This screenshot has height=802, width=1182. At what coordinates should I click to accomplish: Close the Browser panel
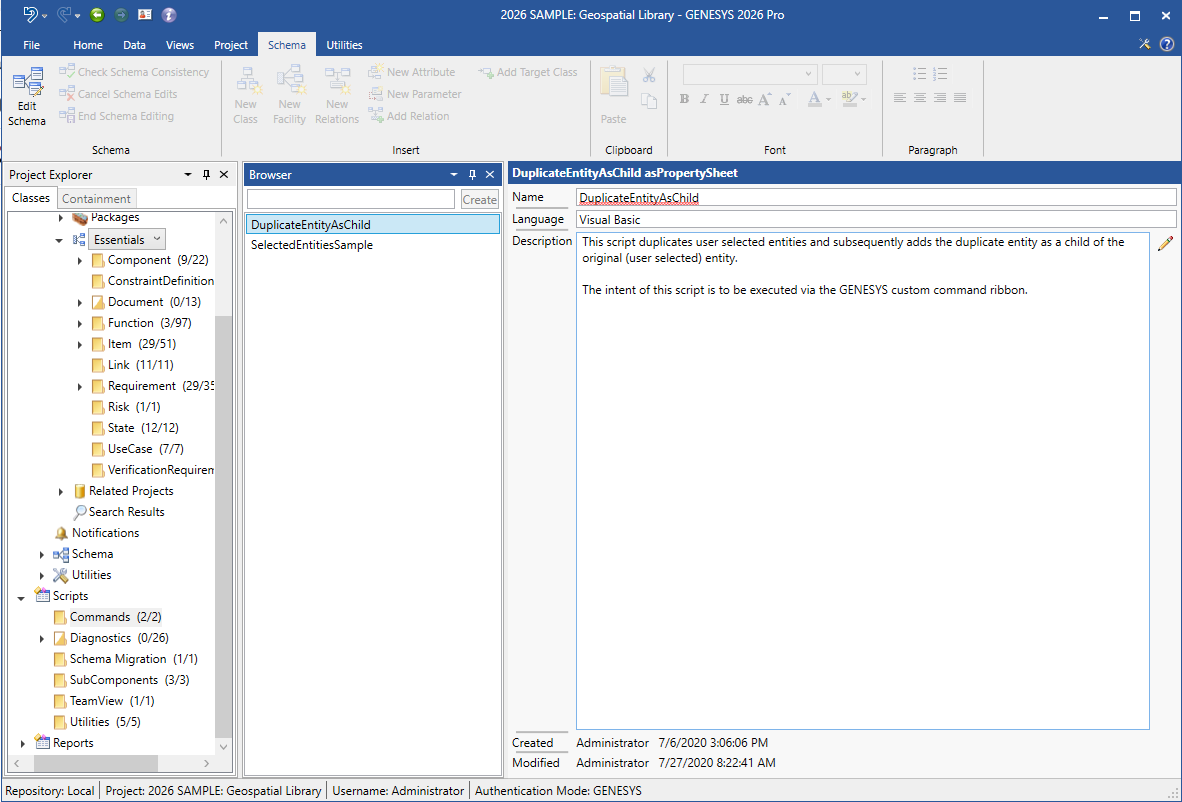point(490,175)
